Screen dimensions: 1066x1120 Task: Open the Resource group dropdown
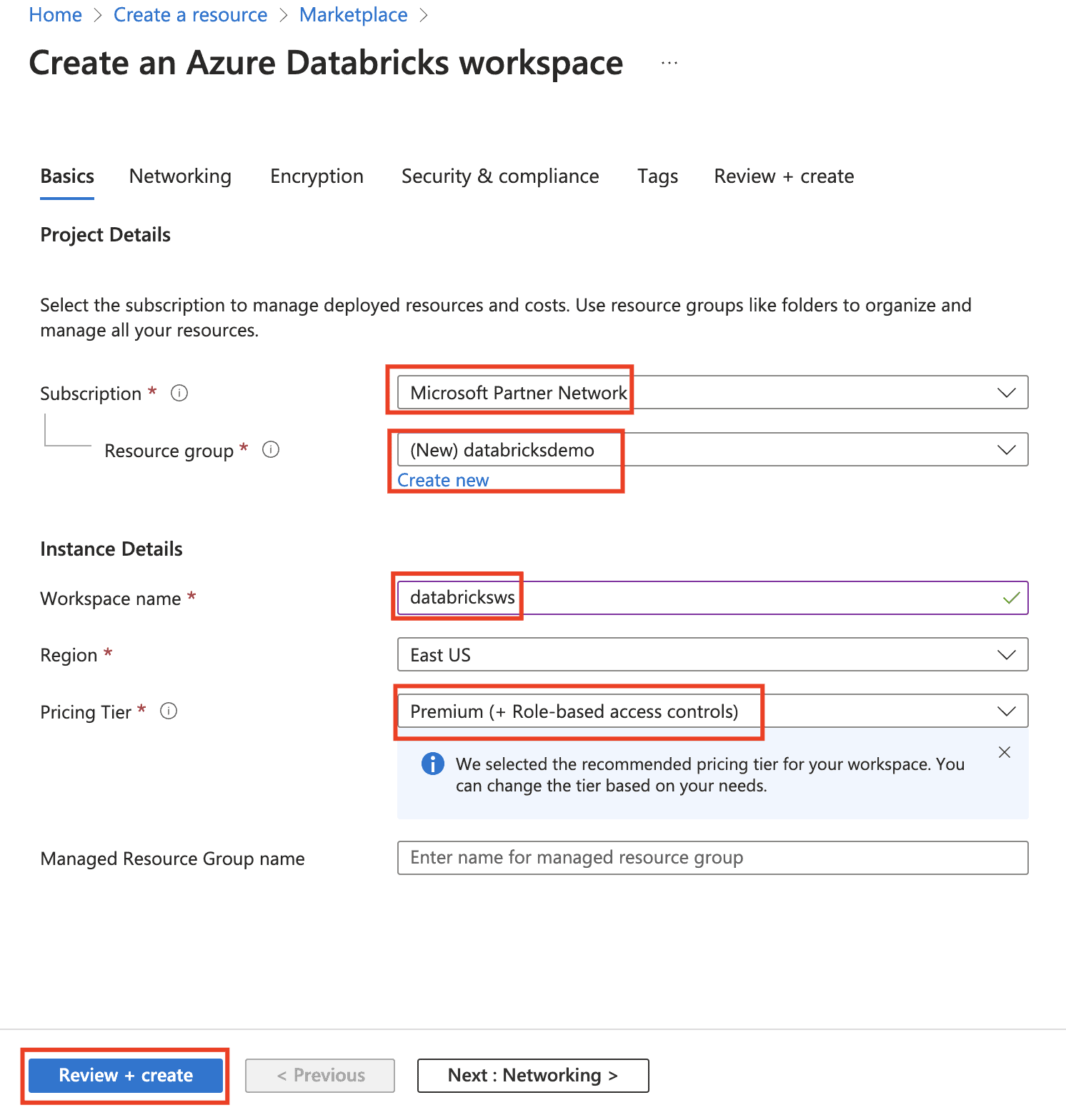(1006, 450)
